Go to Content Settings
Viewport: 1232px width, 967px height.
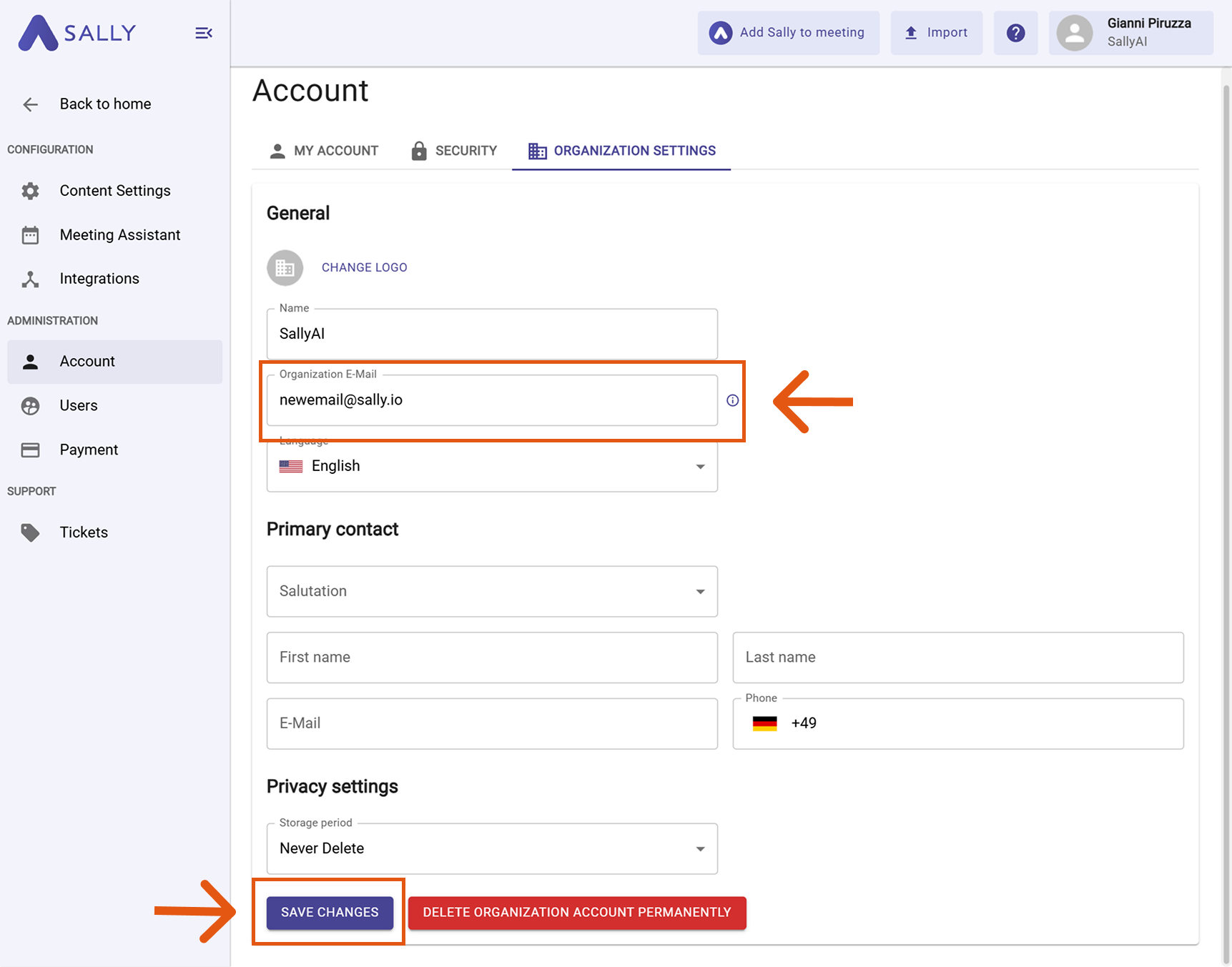pos(114,191)
